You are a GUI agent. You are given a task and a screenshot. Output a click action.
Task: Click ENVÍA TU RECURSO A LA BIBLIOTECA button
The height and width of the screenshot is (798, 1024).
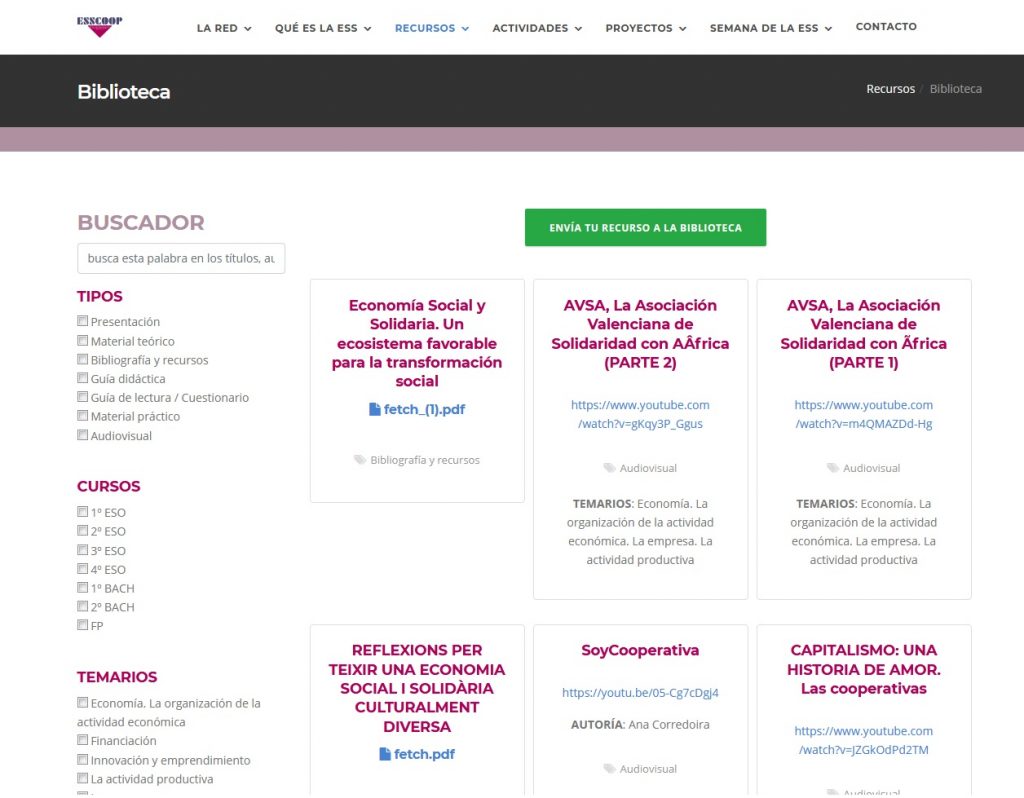645,227
